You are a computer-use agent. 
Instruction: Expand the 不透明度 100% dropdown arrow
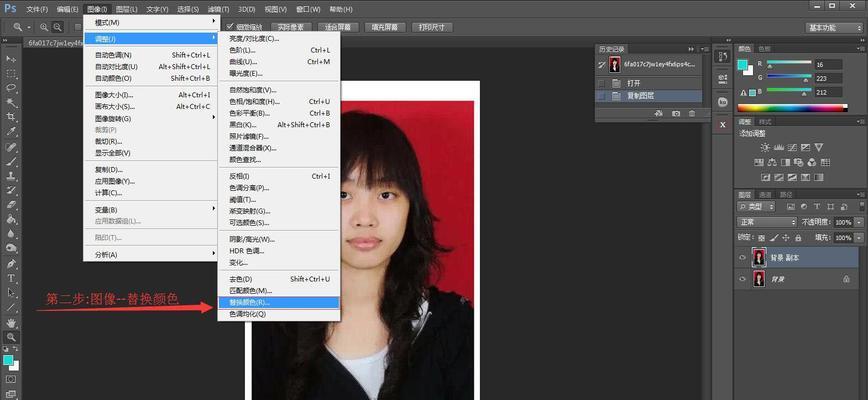pyautogui.click(x=859, y=222)
